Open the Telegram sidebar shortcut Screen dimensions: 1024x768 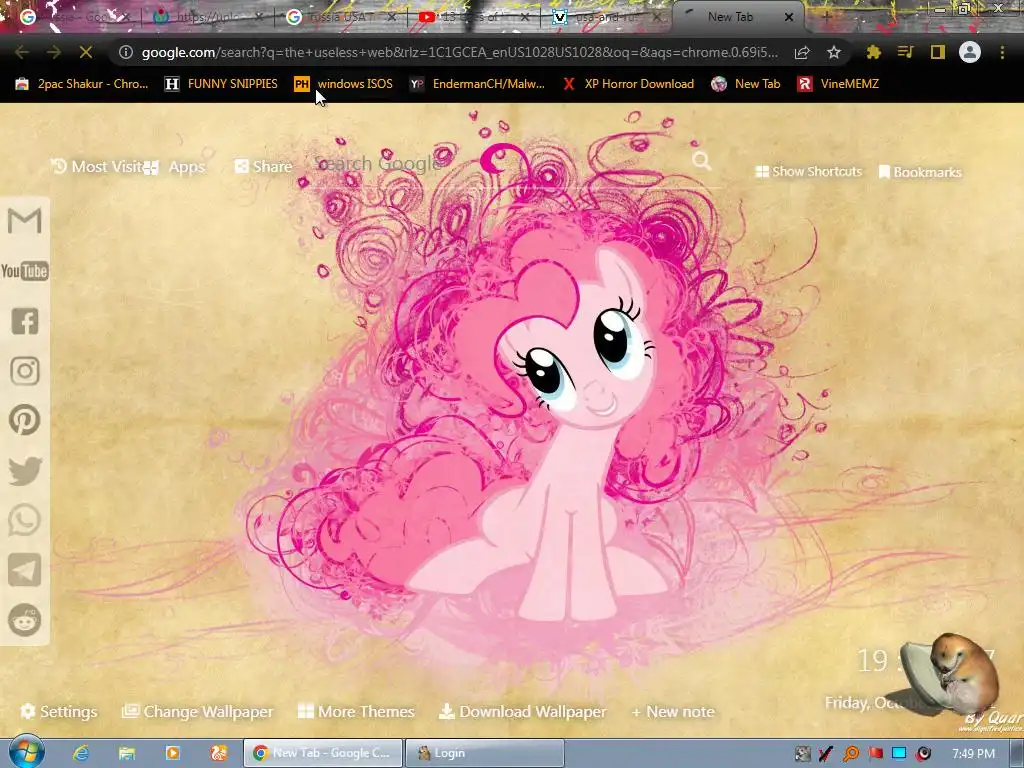click(x=25, y=570)
